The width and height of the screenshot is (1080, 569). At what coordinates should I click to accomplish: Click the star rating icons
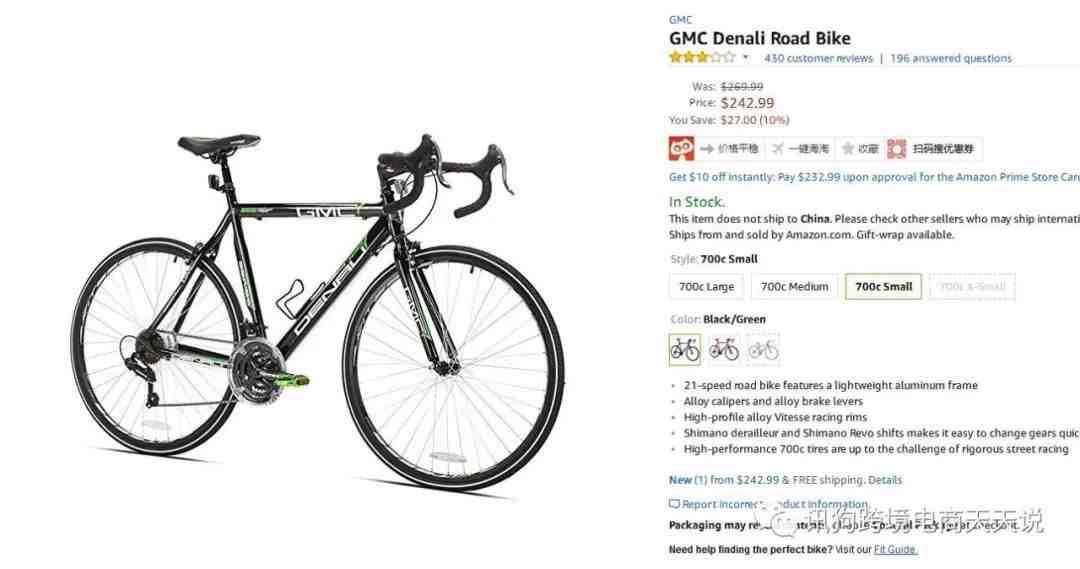point(702,58)
